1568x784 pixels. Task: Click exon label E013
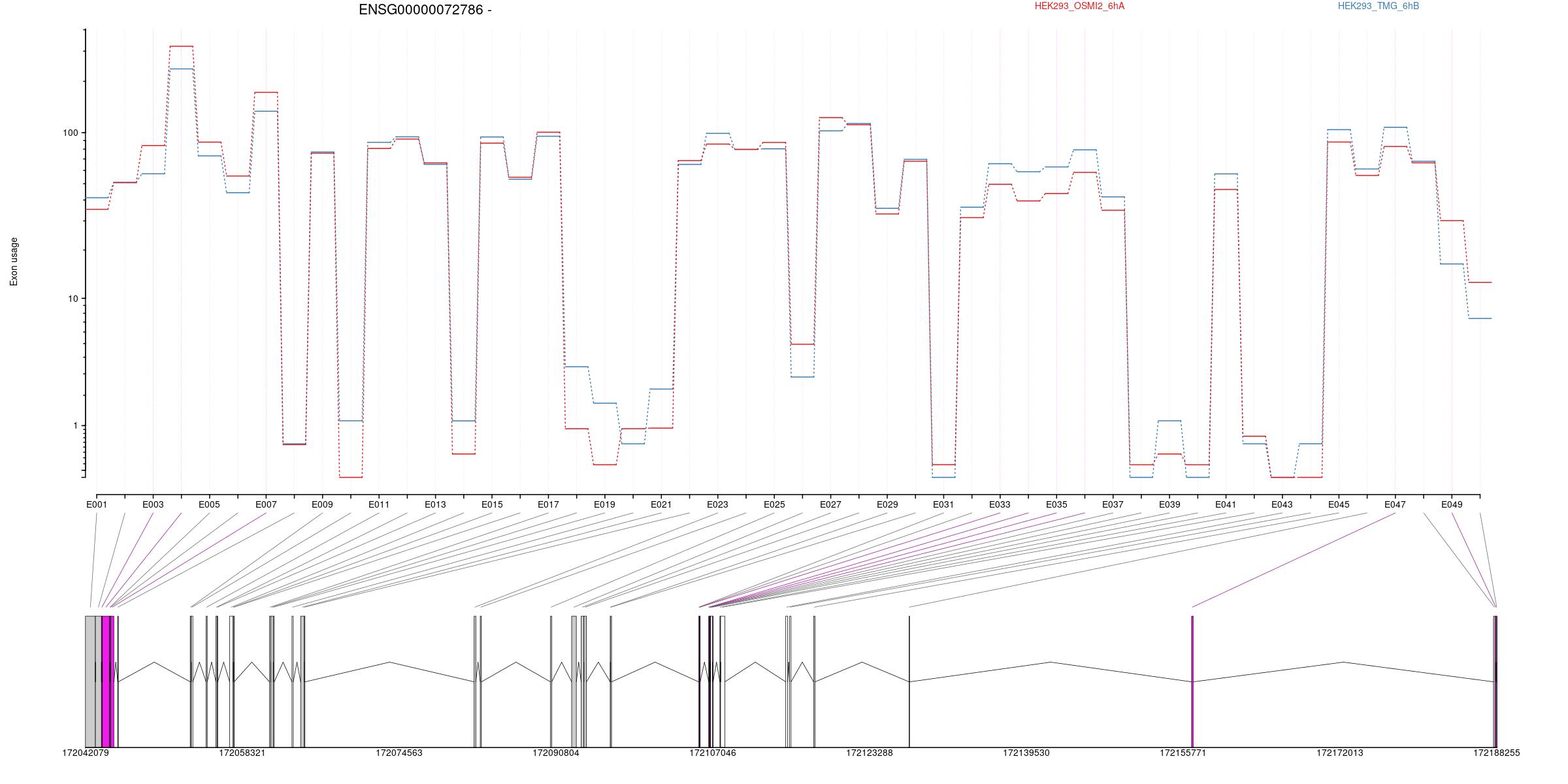(x=435, y=504)
